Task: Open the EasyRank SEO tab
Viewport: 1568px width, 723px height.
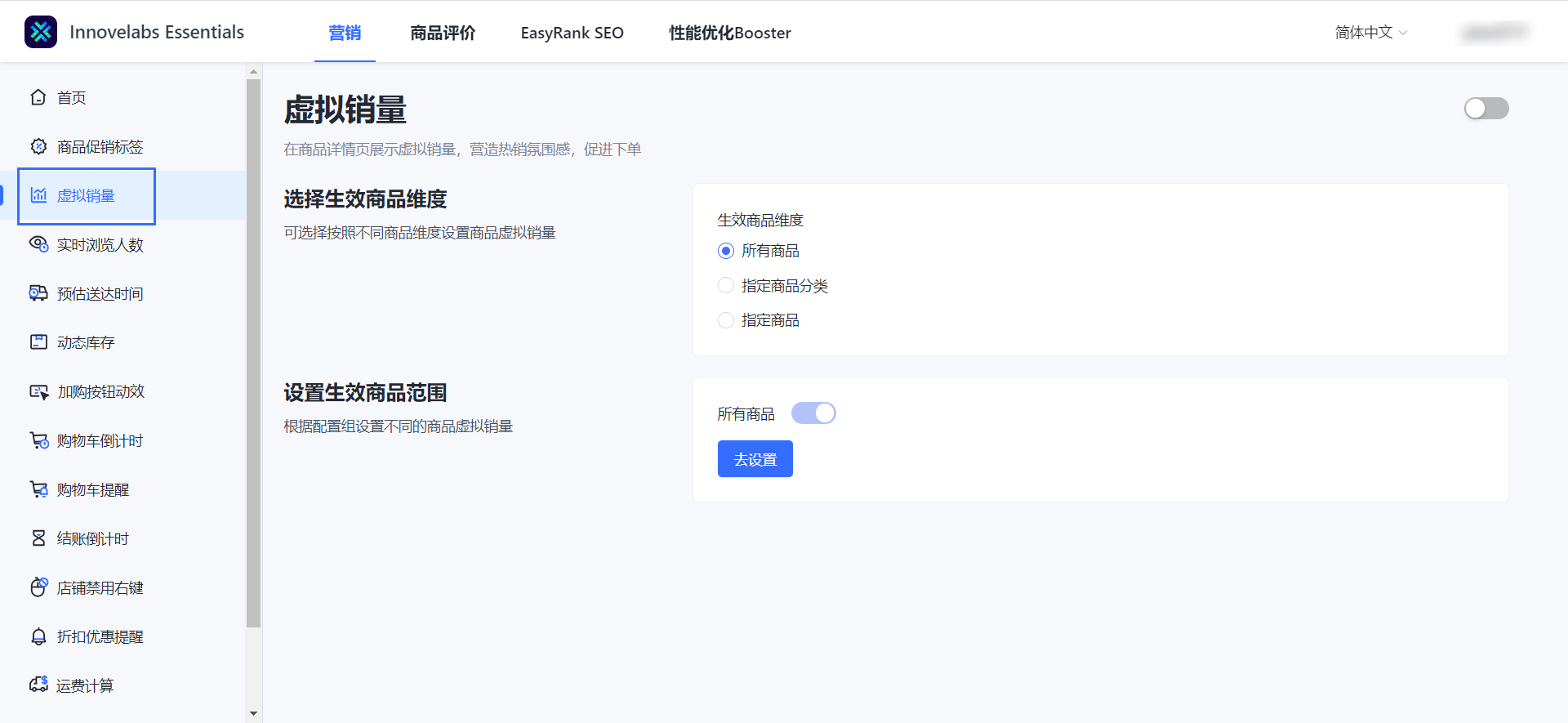Action: click(x=572, y=33)
